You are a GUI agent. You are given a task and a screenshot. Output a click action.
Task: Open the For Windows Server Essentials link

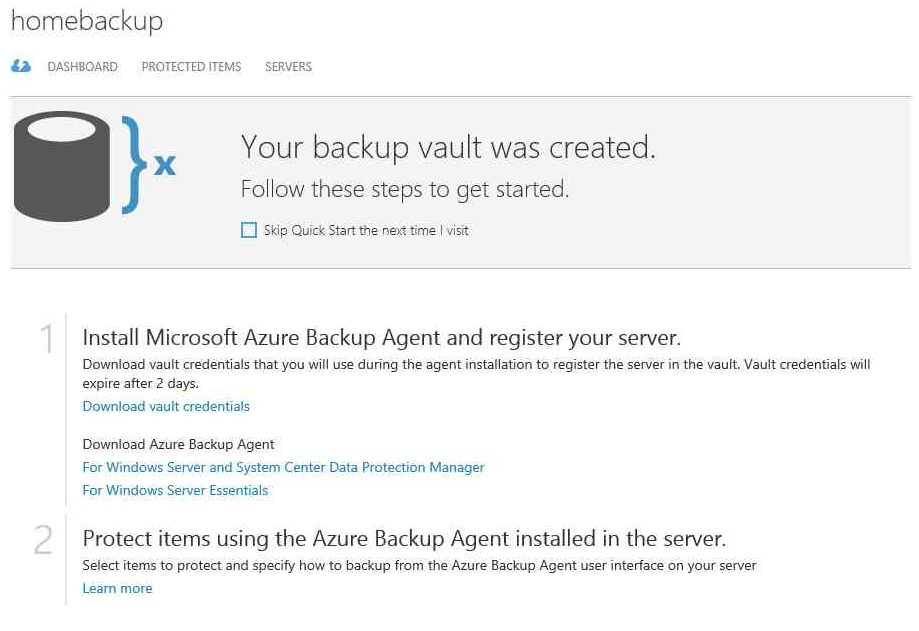[x=175, y=490]
